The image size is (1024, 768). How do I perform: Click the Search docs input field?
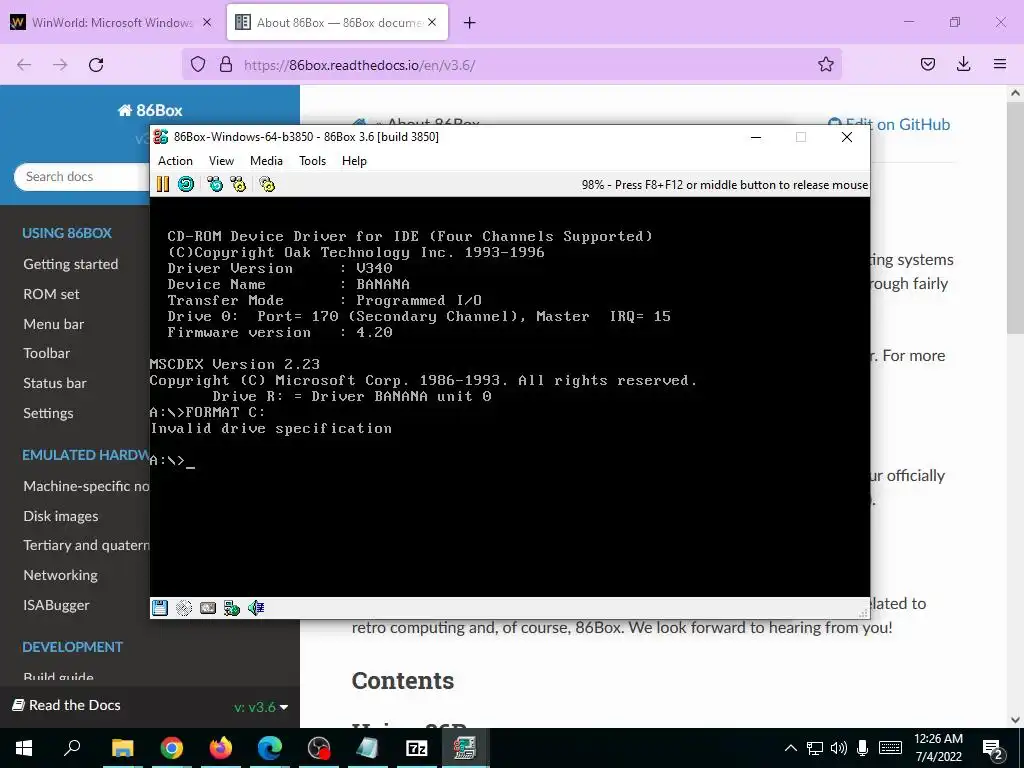tap(82, 177)
